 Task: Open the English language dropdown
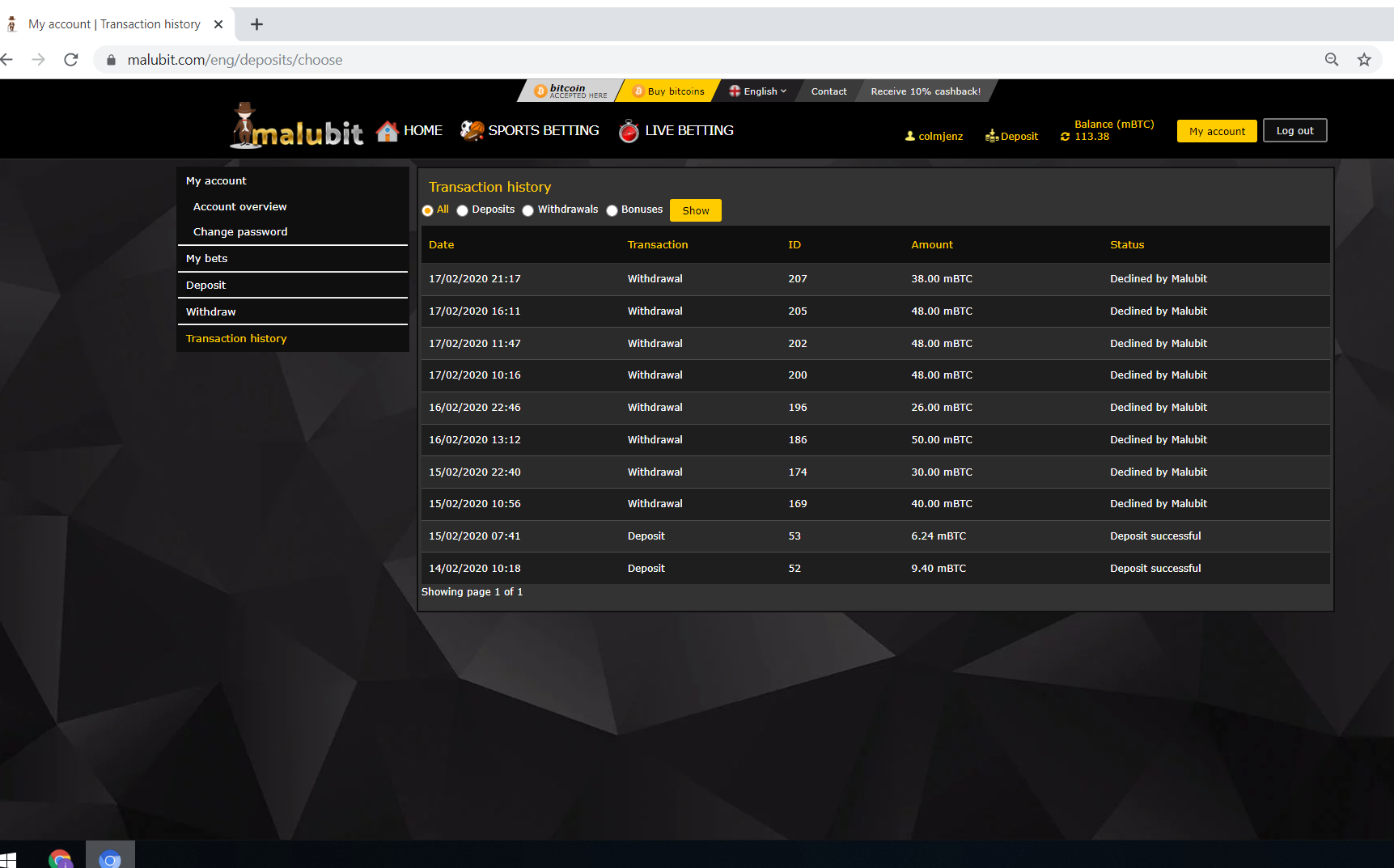758,91
